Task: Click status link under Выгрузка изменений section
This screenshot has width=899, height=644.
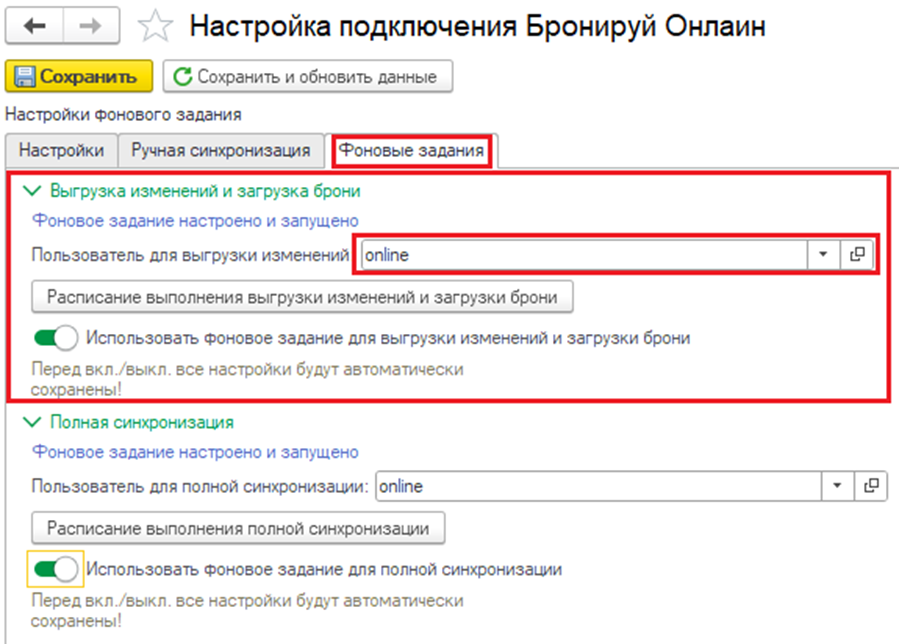Action: [x=196, y=221]
